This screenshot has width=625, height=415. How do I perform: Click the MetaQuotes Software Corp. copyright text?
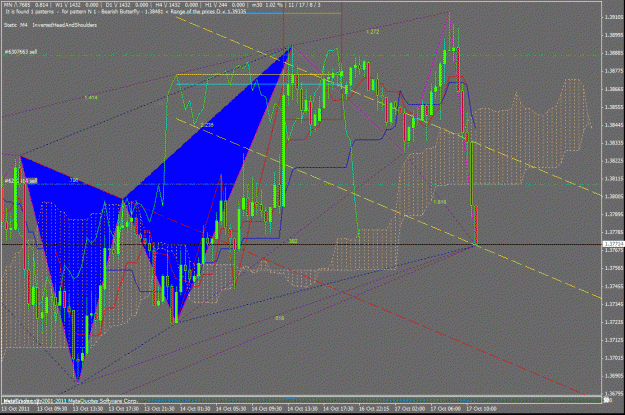pos(70,401)
